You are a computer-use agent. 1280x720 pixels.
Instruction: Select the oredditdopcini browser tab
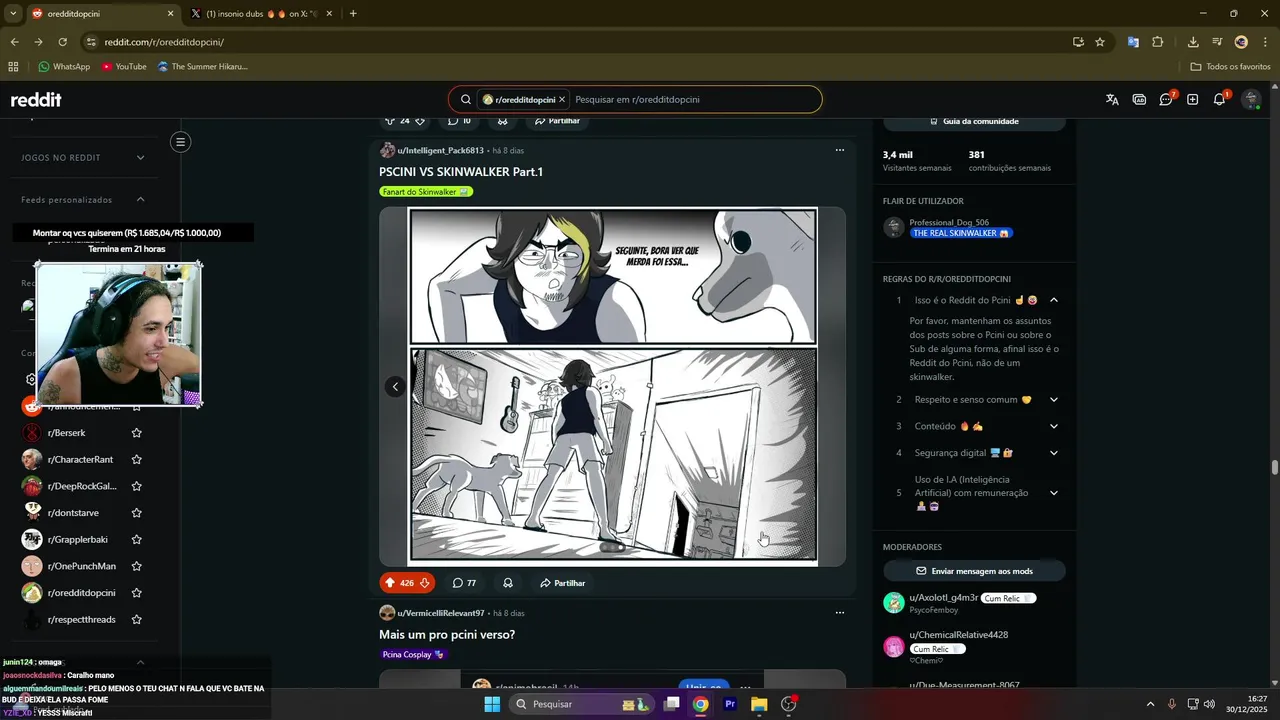click(x=102, y=14)
